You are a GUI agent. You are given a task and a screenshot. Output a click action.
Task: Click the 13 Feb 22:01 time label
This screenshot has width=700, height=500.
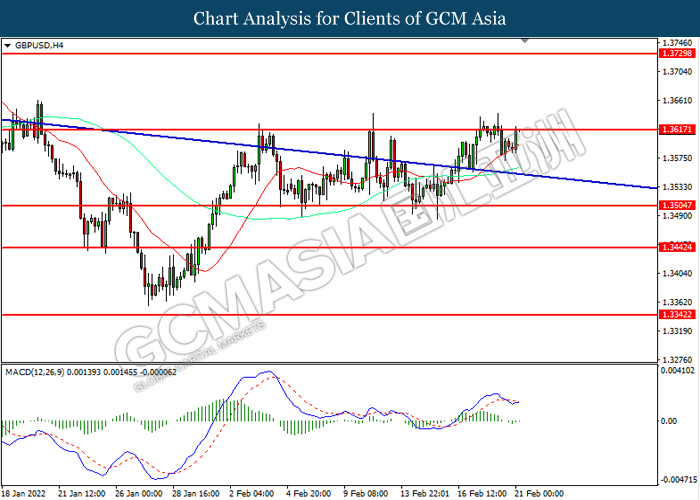tap(425, 493)
